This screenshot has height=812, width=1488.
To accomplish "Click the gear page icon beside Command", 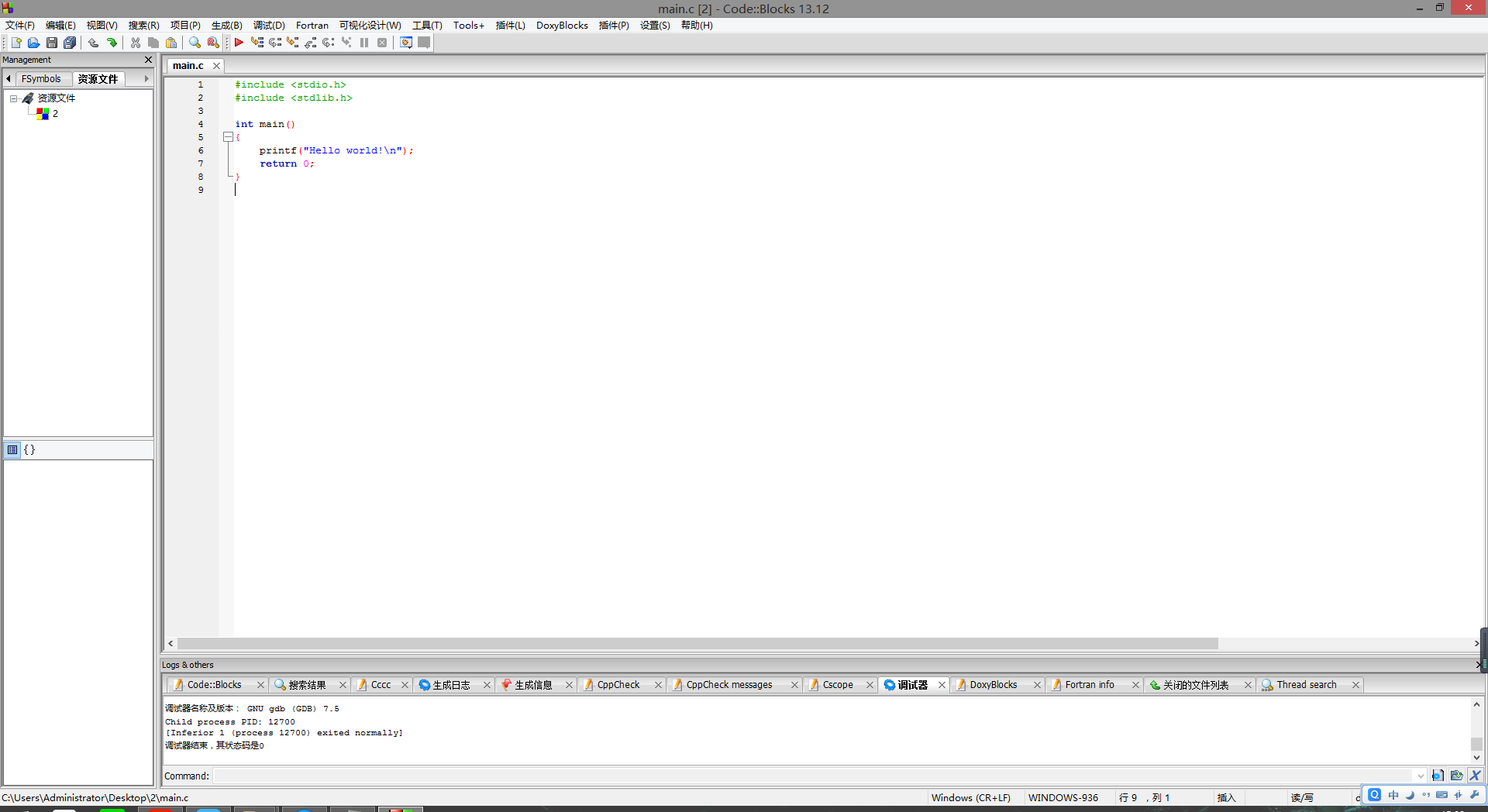I will 1438,776.
